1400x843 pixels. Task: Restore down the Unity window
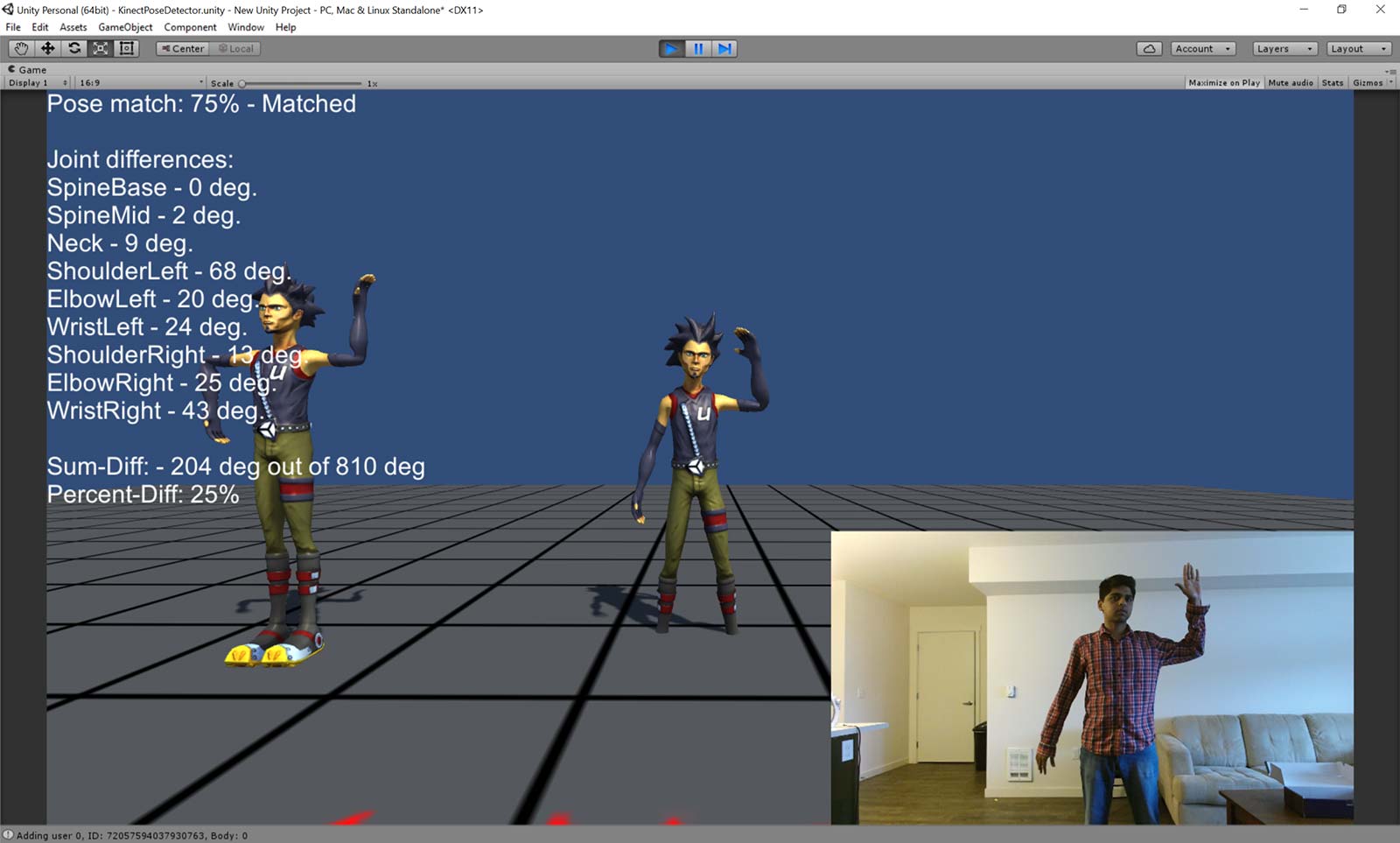pos(1341,10)
